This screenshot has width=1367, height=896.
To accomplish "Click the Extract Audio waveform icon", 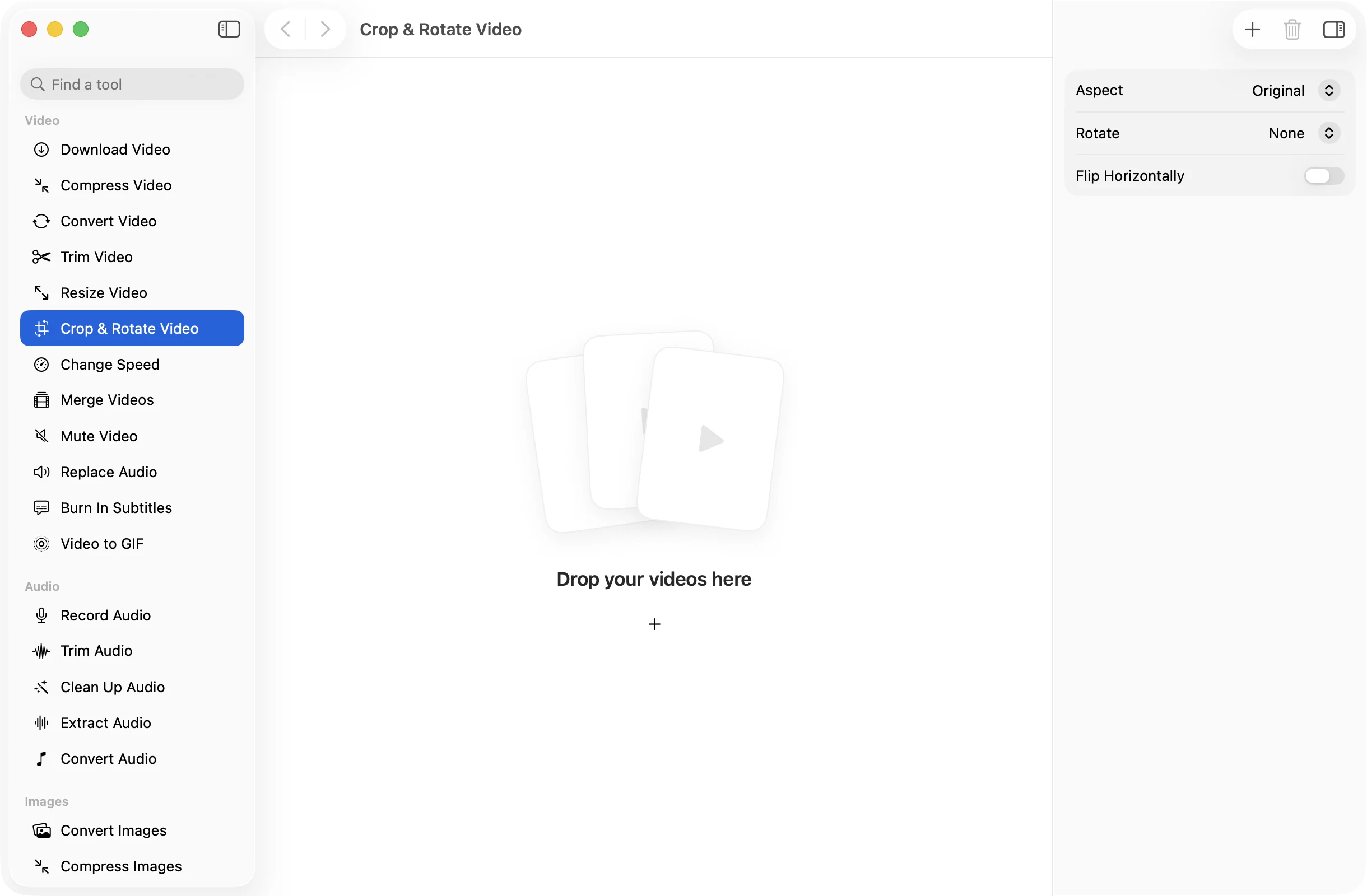I will pyautogui.click(x=41, y=722).
